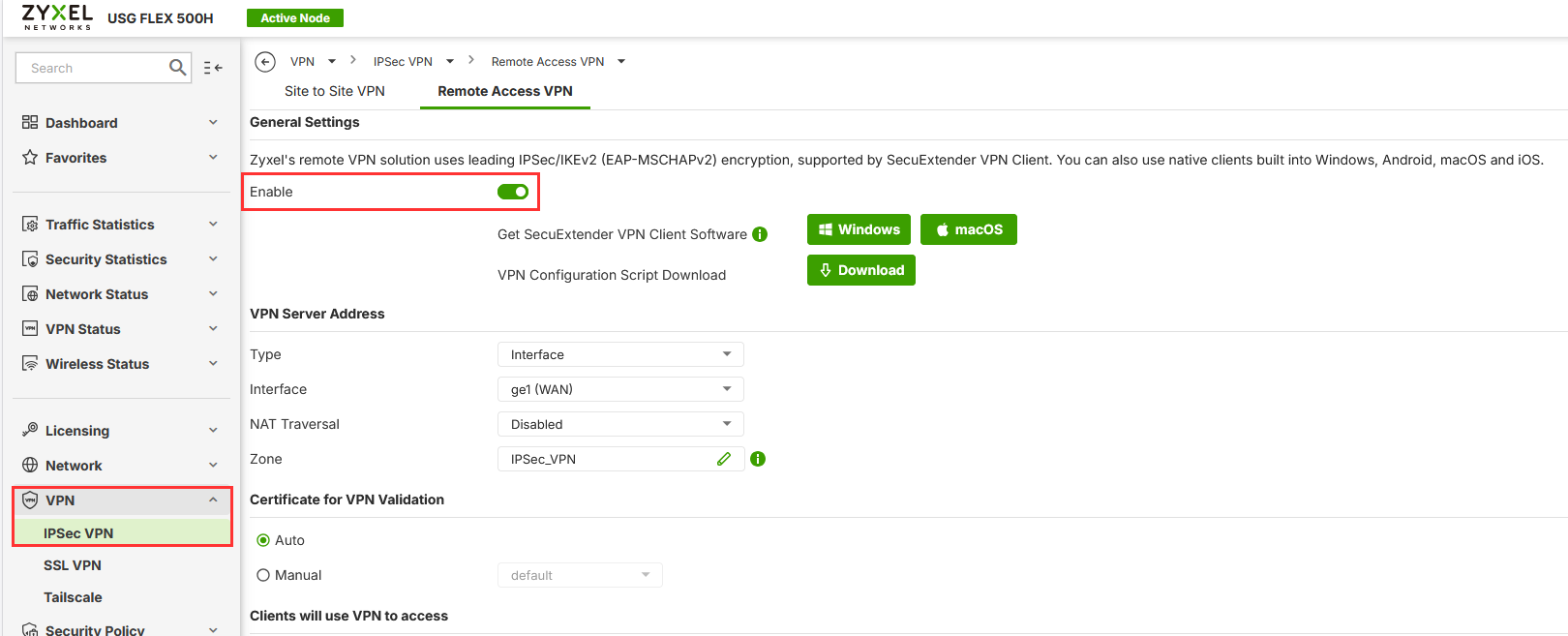1568x636 pixels.
Task: Click the info icon next to SecuExtender
Action: point(760,234)
